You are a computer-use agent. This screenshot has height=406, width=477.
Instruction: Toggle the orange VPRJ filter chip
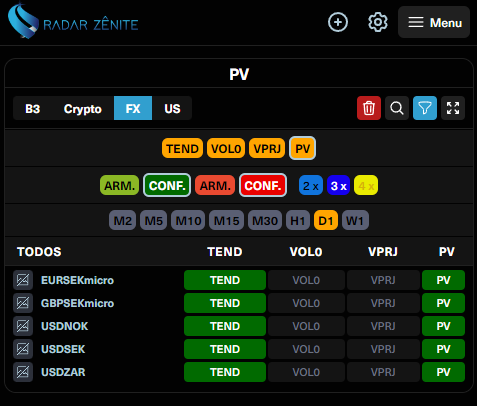click(267, 148)
